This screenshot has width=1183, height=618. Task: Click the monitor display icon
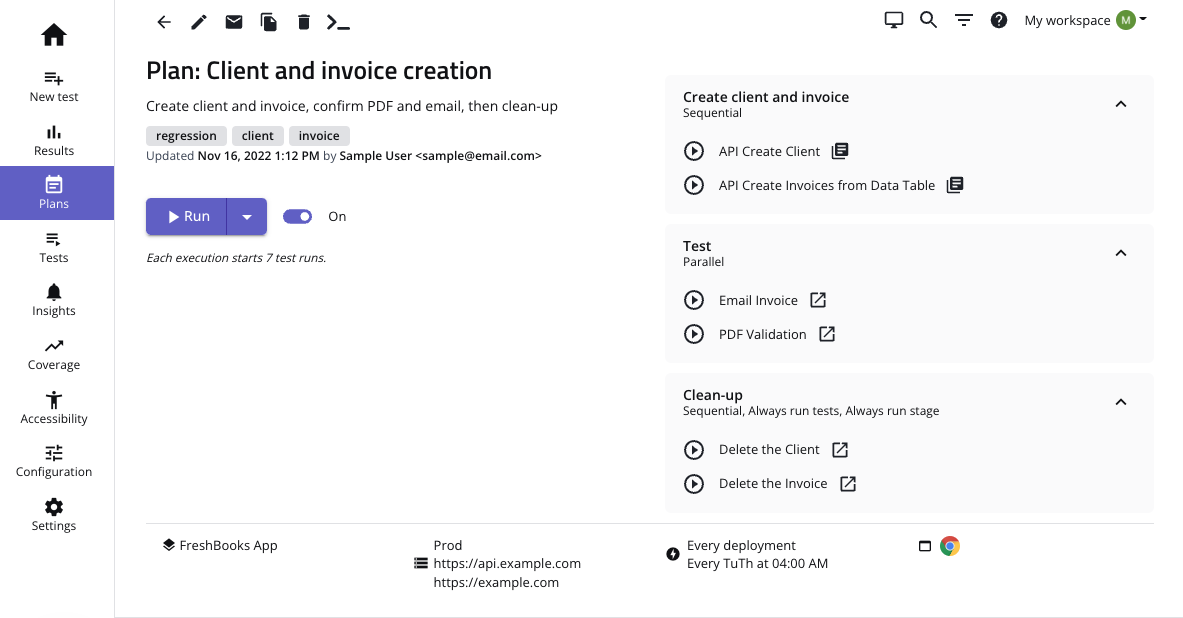click(893, 20)
